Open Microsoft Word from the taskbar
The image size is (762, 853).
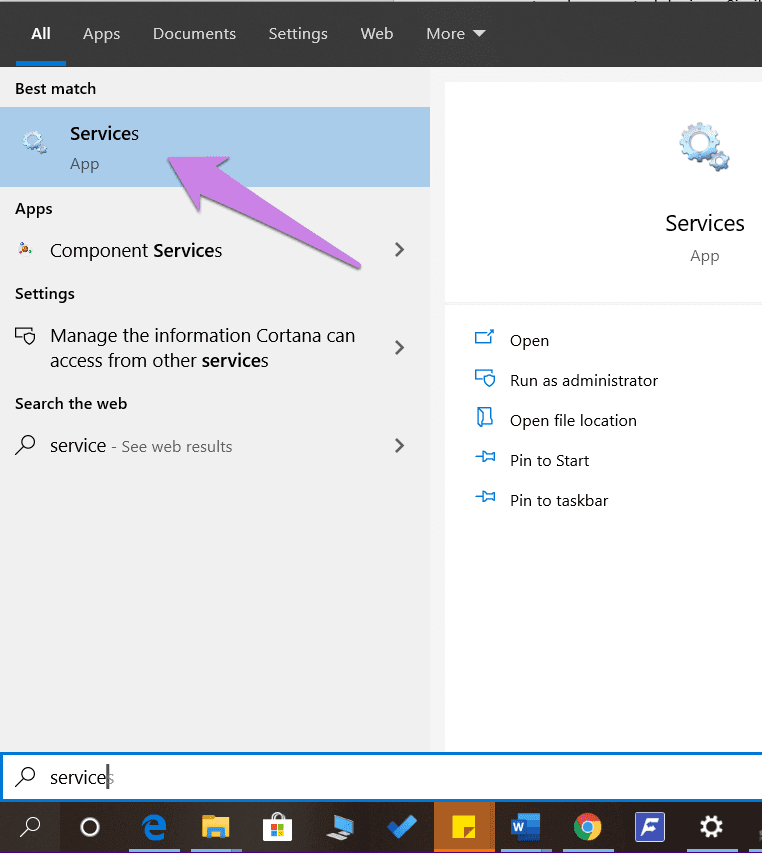(x=524, y=827)
